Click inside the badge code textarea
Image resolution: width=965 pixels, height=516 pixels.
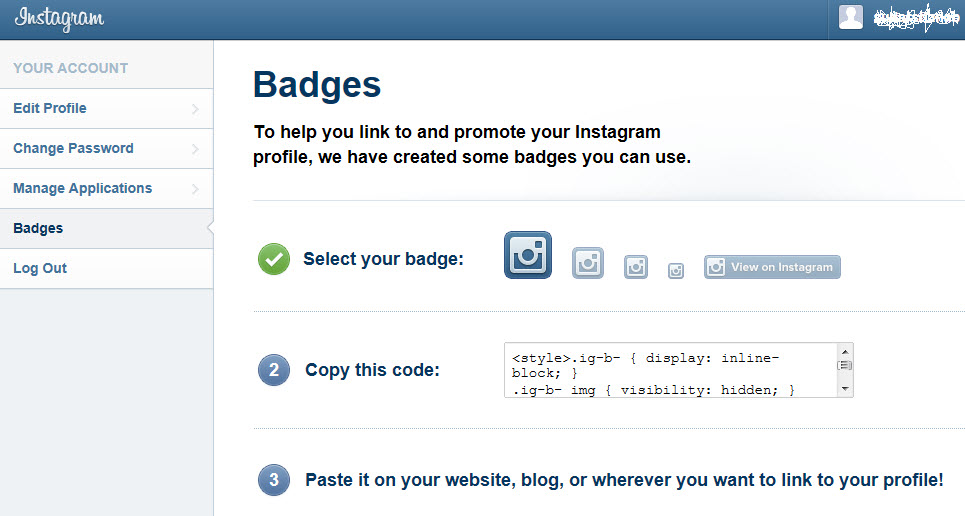click(670, 370)
